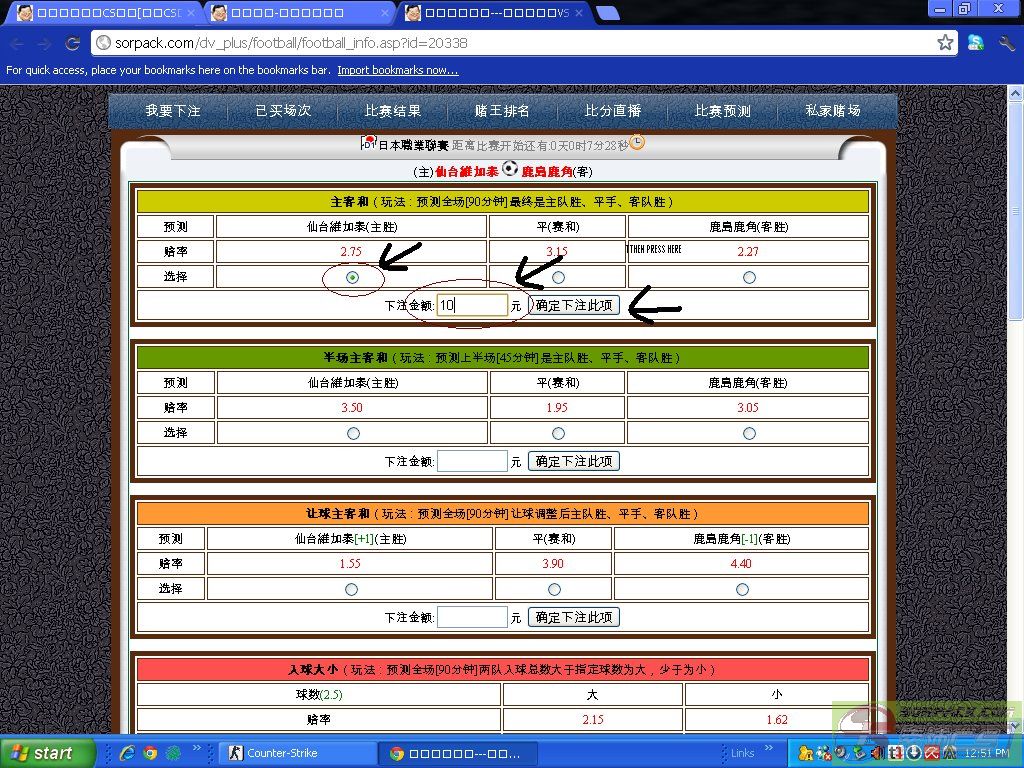The height and width of the screenshot is (768, 1024).
Task: Select 鹿島鹿角 客胜 radio in 让球主客和 section
Action: tap(742, 589)
